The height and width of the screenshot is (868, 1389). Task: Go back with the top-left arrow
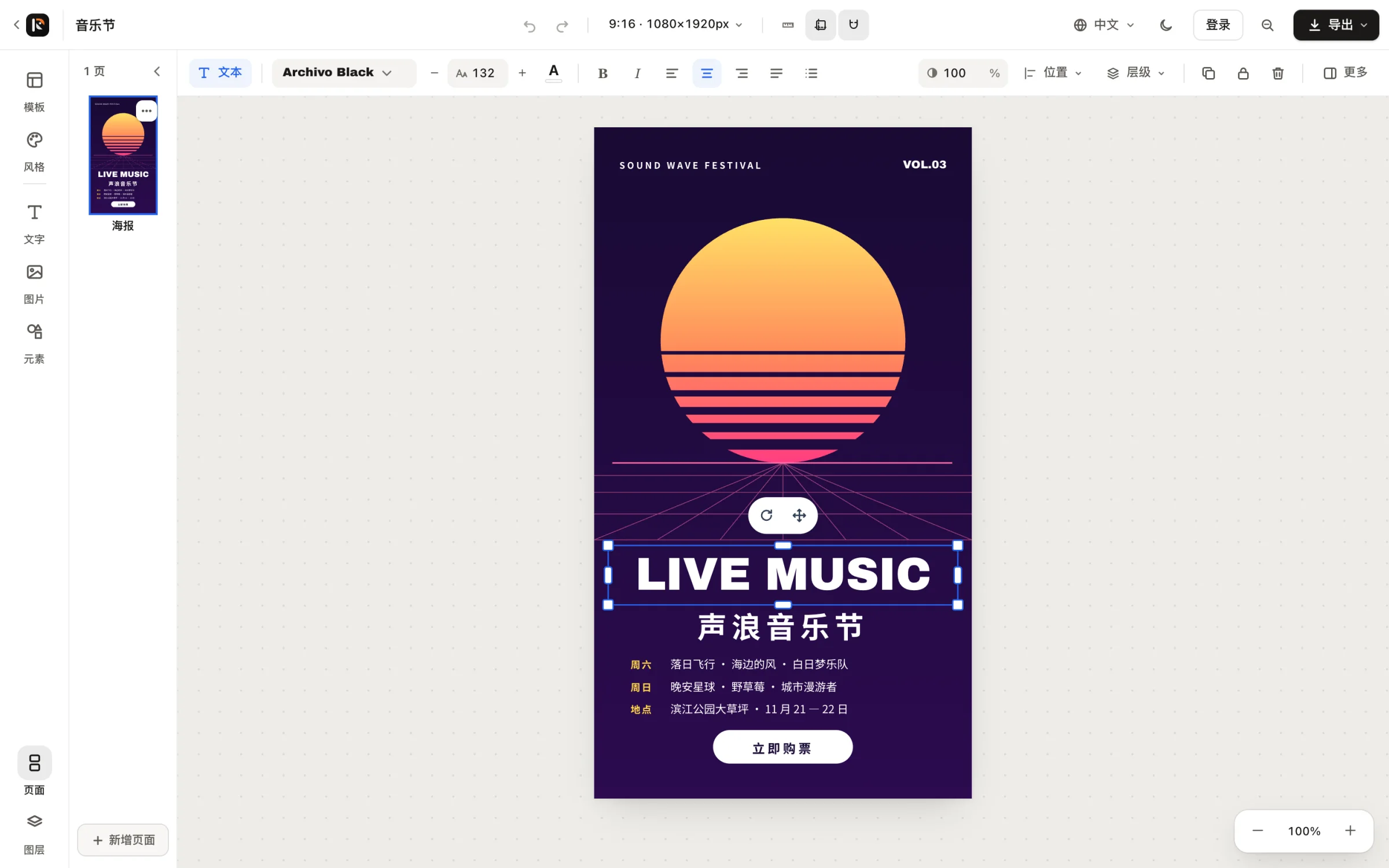[x=16, y=24]
